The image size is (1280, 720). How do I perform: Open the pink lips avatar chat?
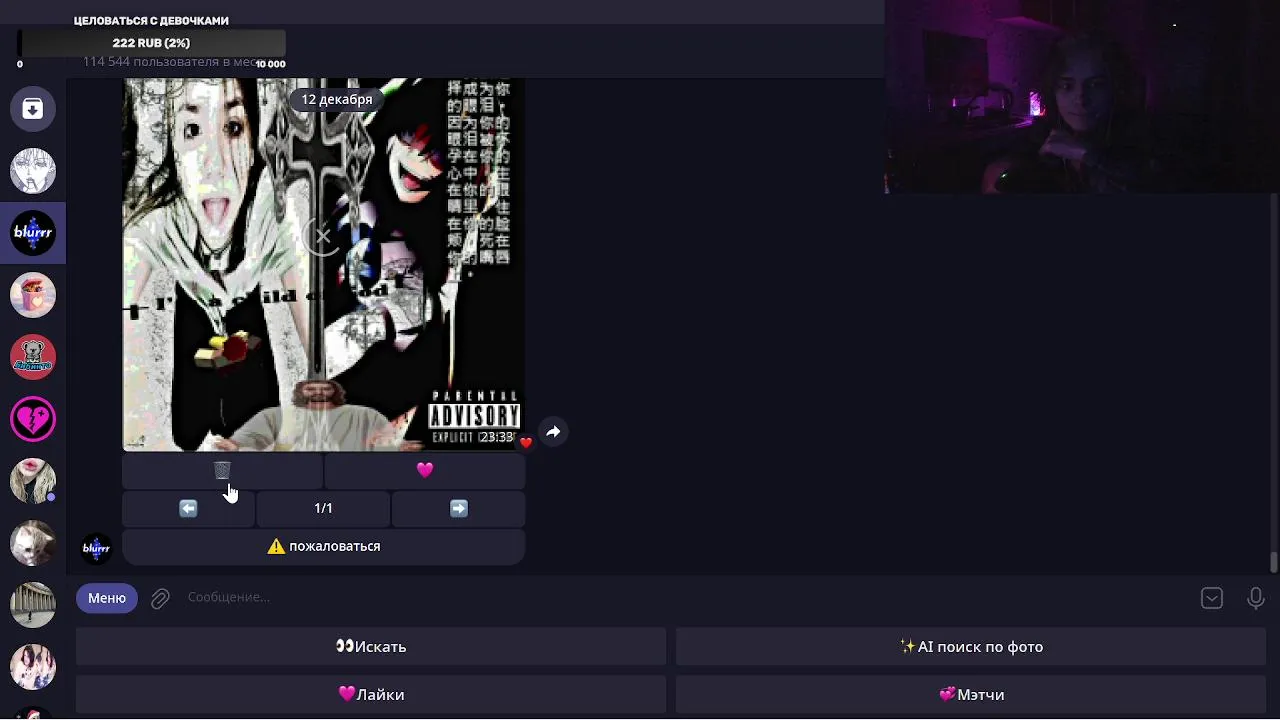pos(33,481)
